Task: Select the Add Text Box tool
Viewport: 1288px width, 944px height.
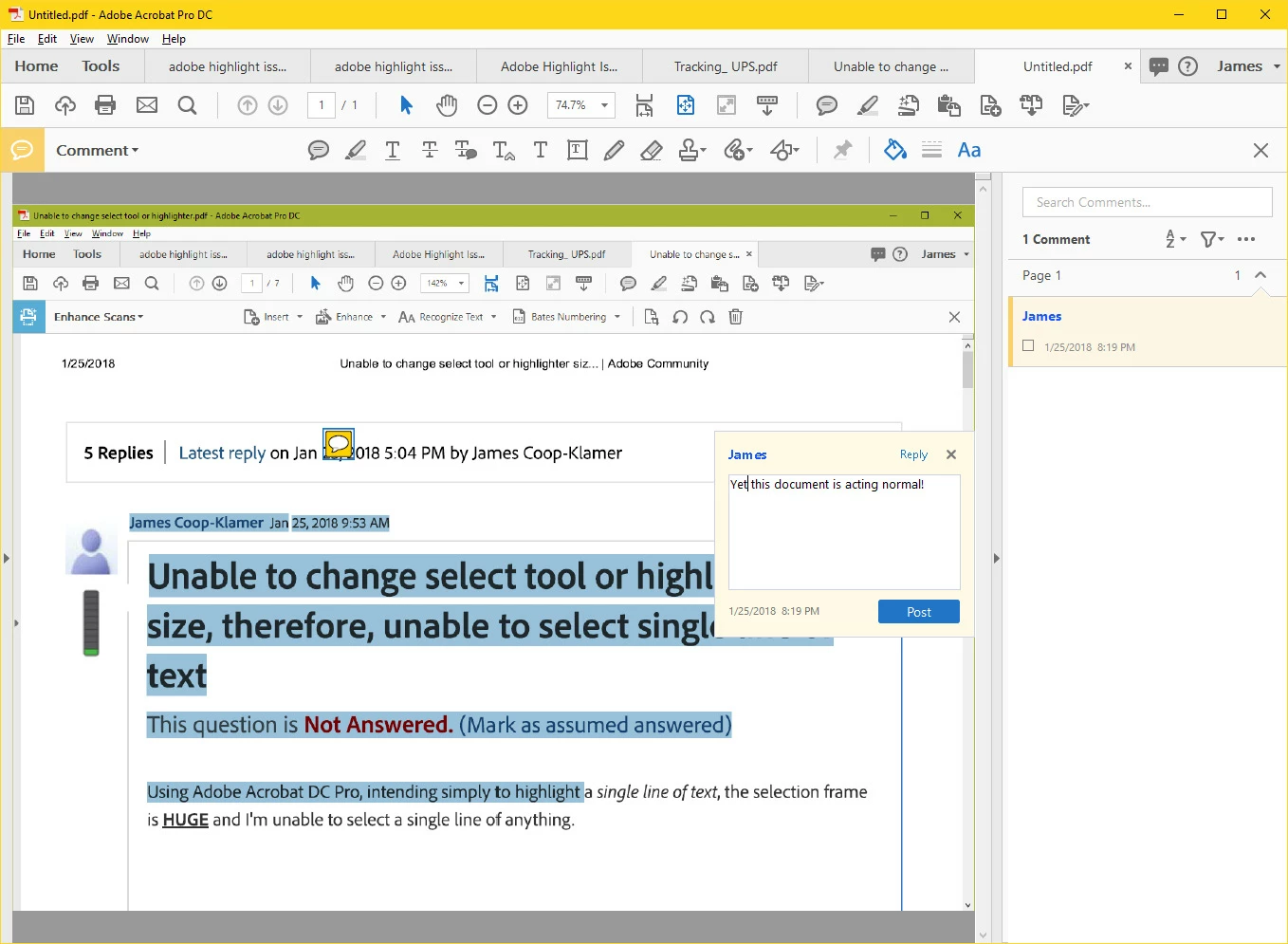Action: [578, 150]
